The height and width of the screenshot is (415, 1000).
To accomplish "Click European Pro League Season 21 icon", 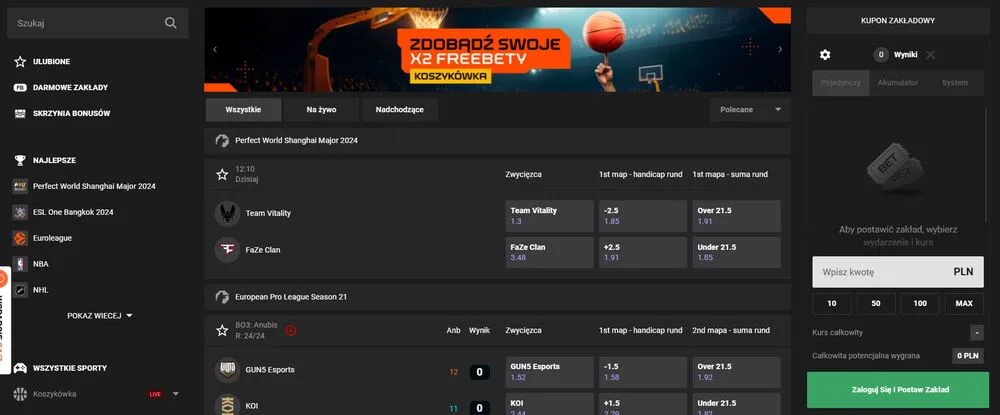I will [222, 297].
